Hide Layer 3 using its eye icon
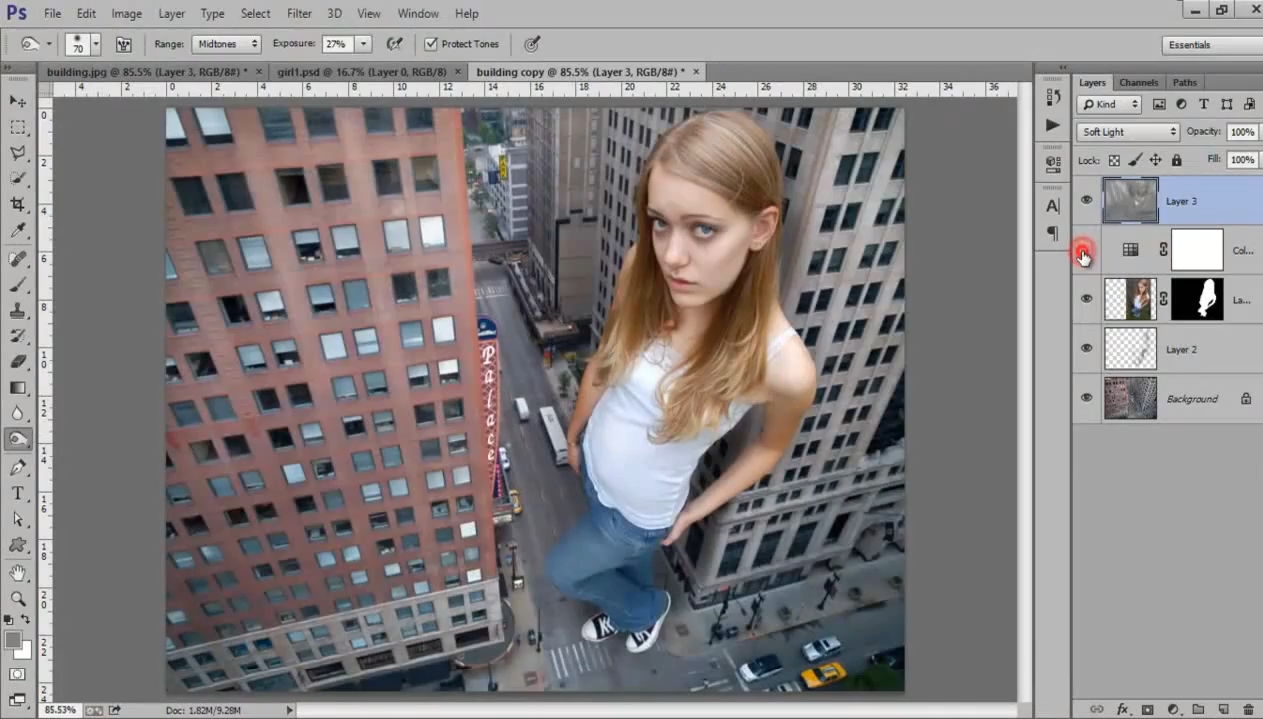The width and height of the screenshot is (1263, 719). [1086, 201]
